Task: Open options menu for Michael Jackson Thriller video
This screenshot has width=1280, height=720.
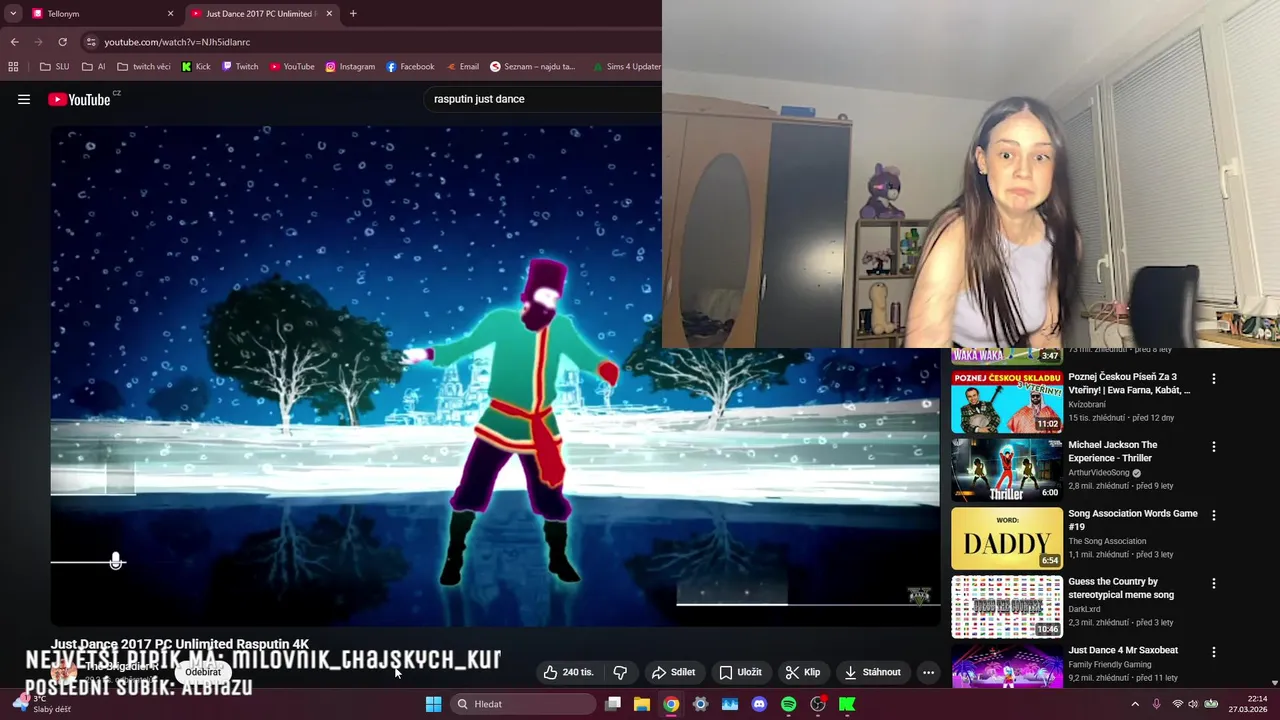Action: [x=1214, y=447]
